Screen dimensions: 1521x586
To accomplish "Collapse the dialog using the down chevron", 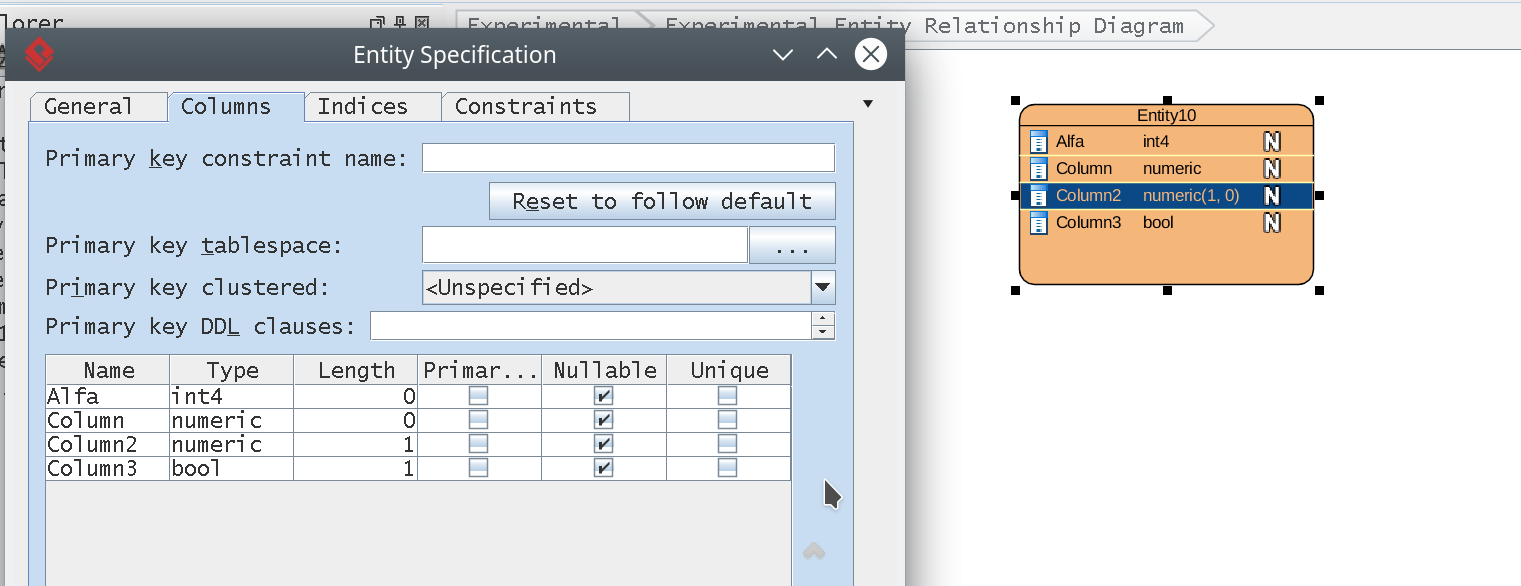I will coord(782,55).
